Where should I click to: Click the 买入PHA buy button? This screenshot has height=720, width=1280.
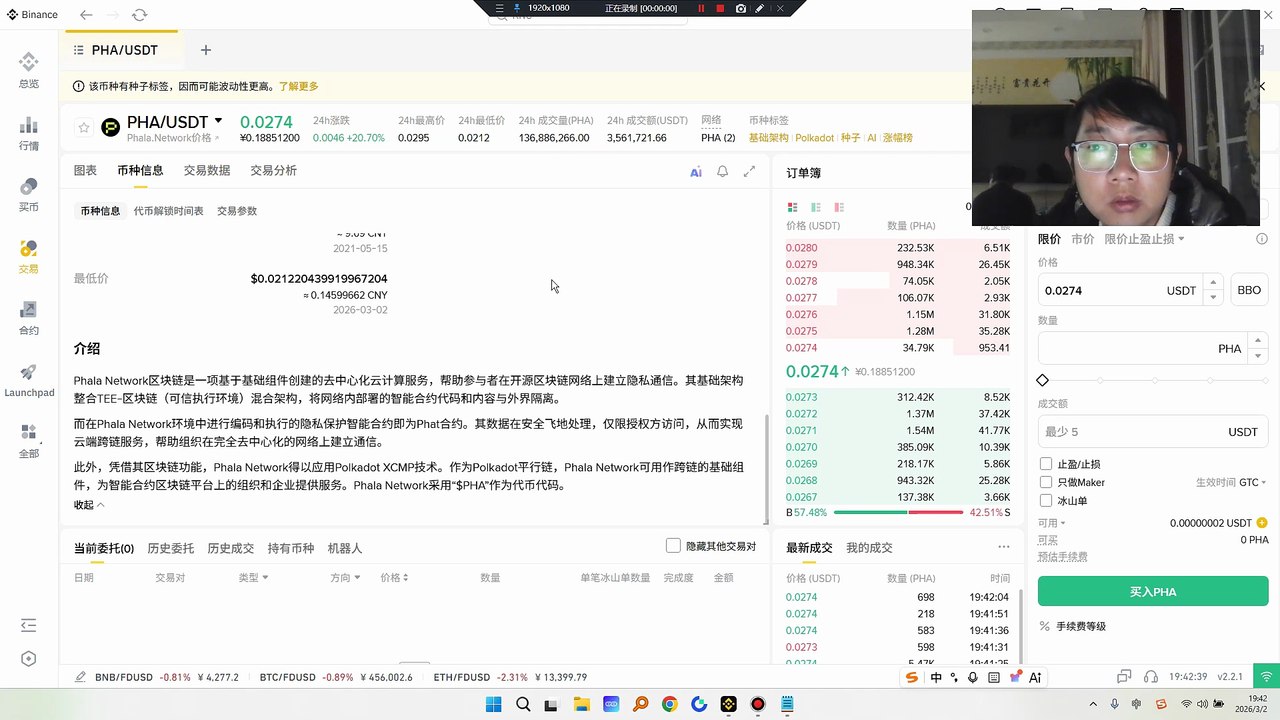click(x=1153, y=592)
